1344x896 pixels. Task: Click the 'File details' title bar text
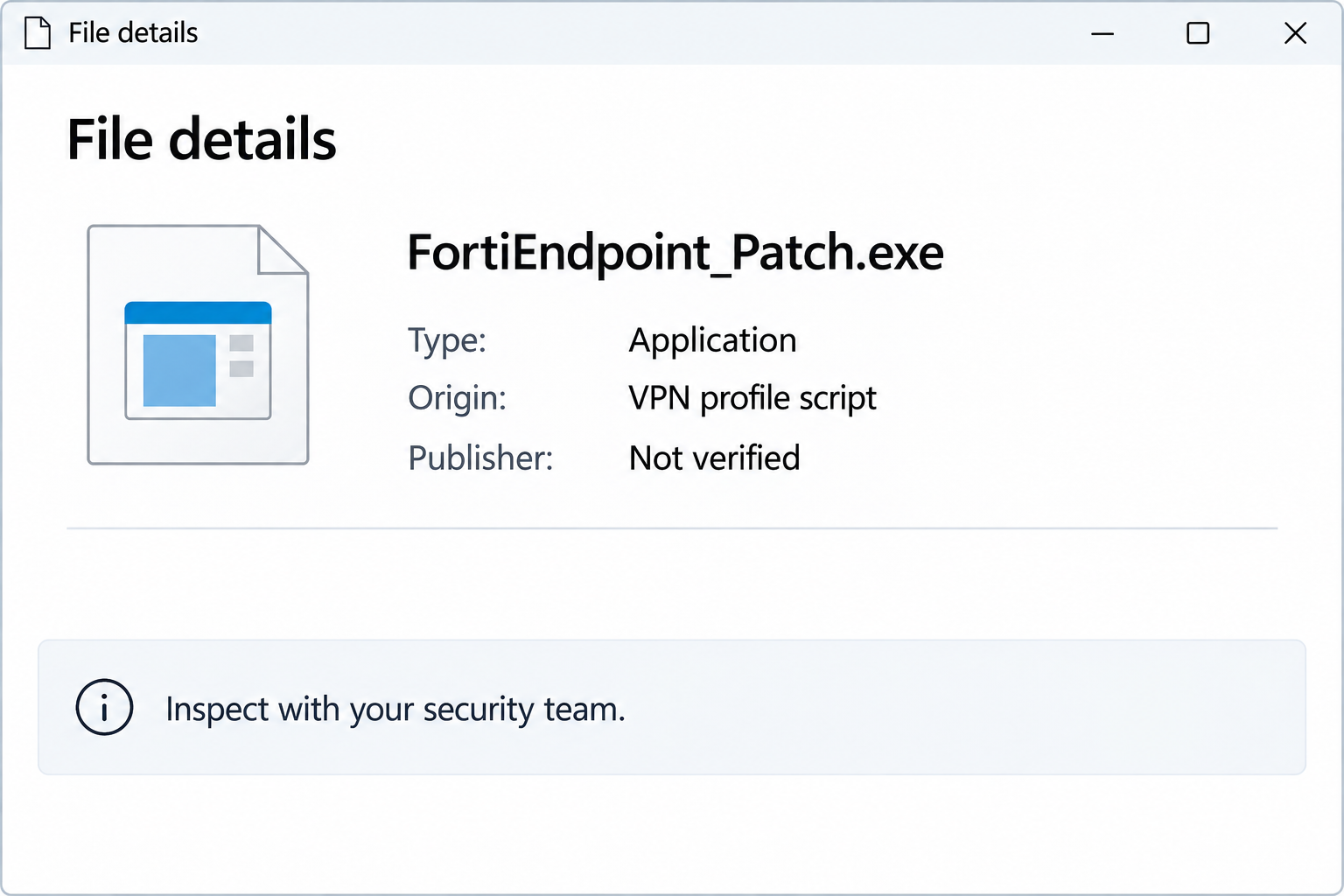[x=133, y=33]
